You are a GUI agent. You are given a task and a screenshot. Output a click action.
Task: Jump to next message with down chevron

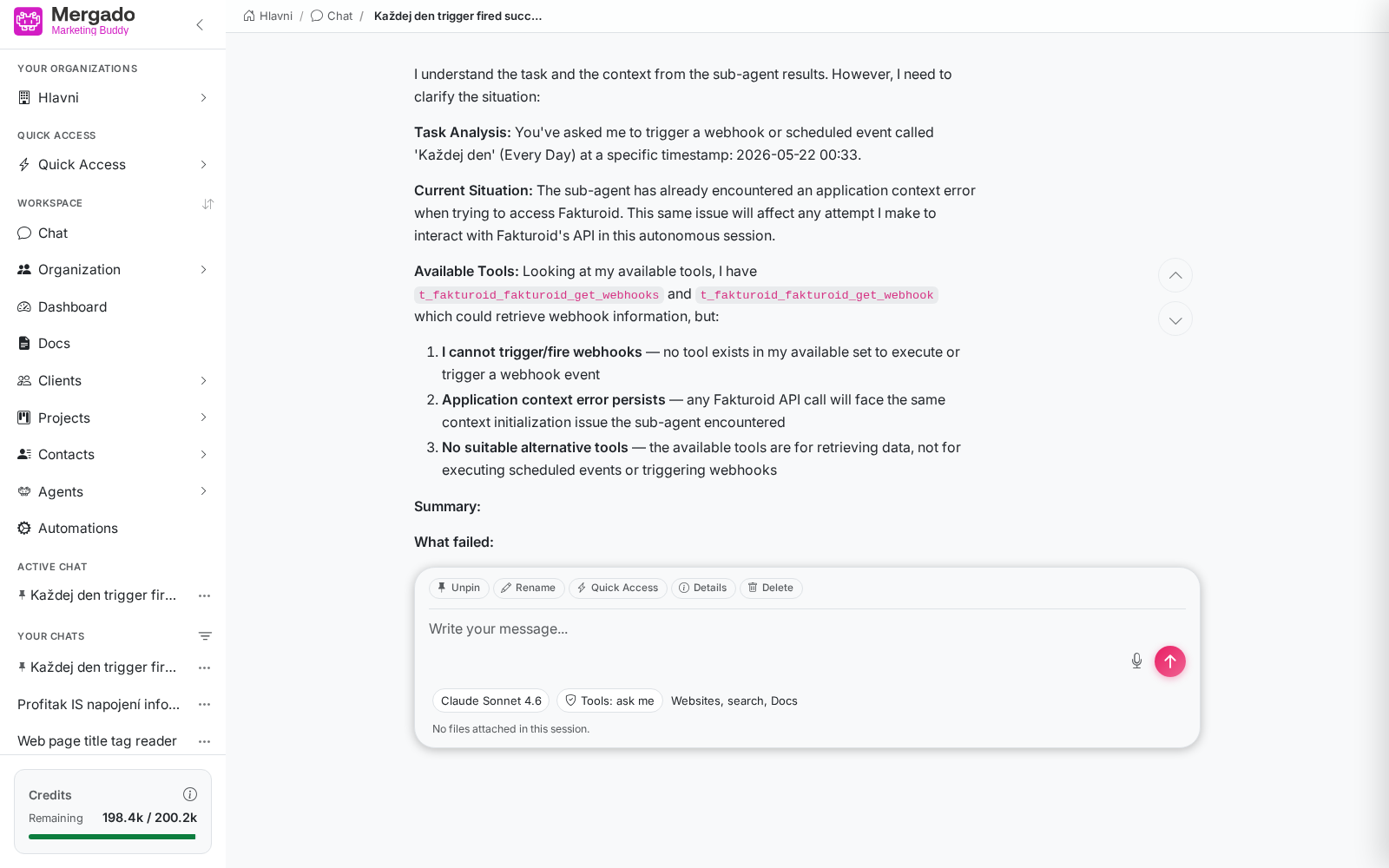click(x=1175, y=319)
